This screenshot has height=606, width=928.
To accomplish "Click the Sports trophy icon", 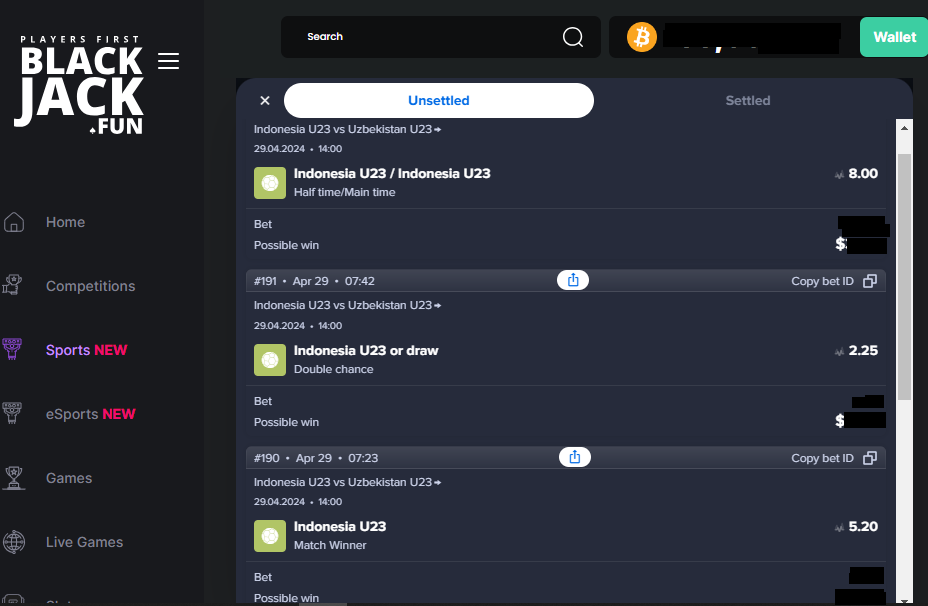I will [12, 349].
